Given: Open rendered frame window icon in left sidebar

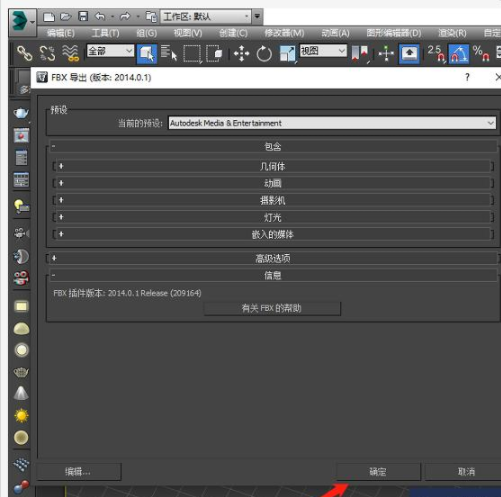Looking at the screenshot, I should click(x=21, y=135).
